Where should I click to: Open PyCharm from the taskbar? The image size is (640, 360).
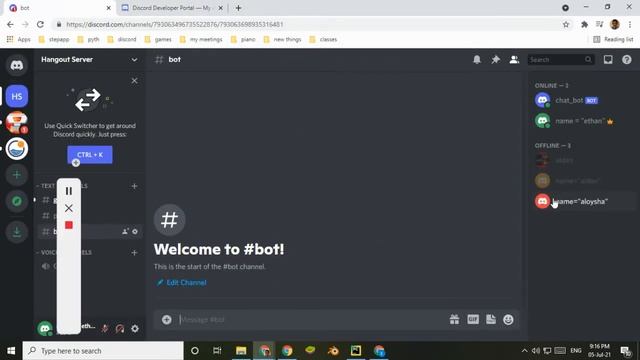(356, 351)
